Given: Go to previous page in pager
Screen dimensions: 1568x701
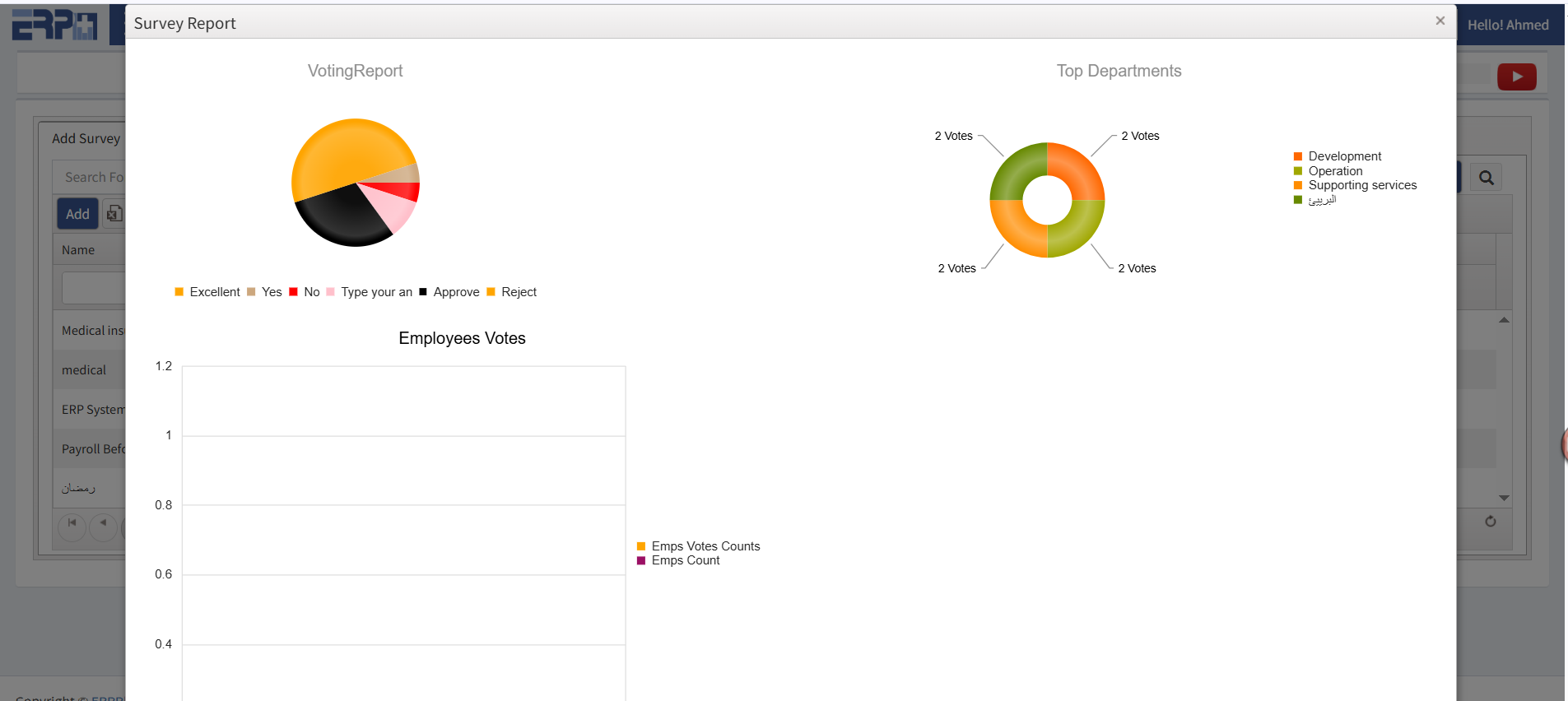Looking at the screenshot, I should tap(103, 523).
